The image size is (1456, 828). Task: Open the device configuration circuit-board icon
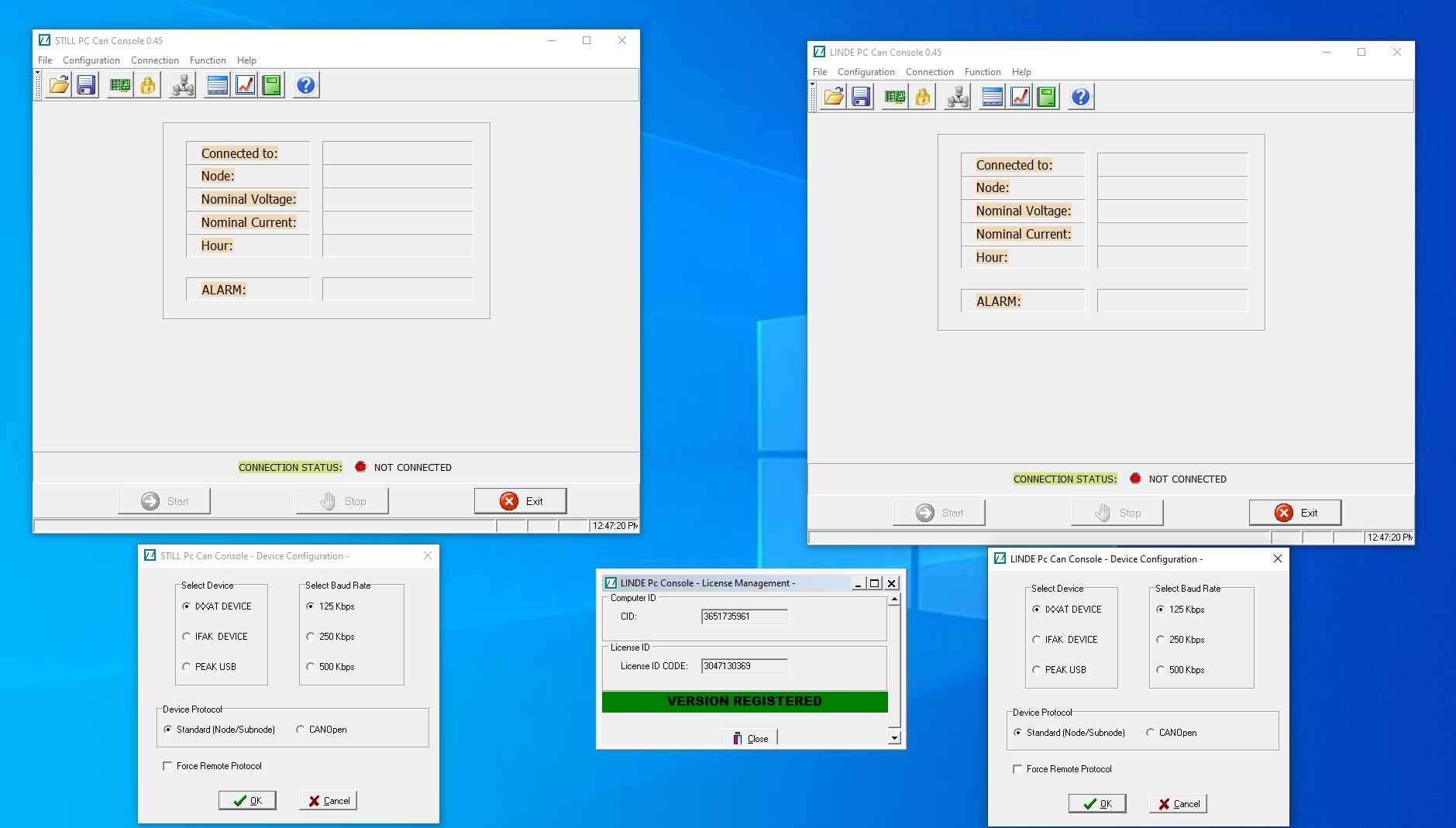[x=121, y=85]
